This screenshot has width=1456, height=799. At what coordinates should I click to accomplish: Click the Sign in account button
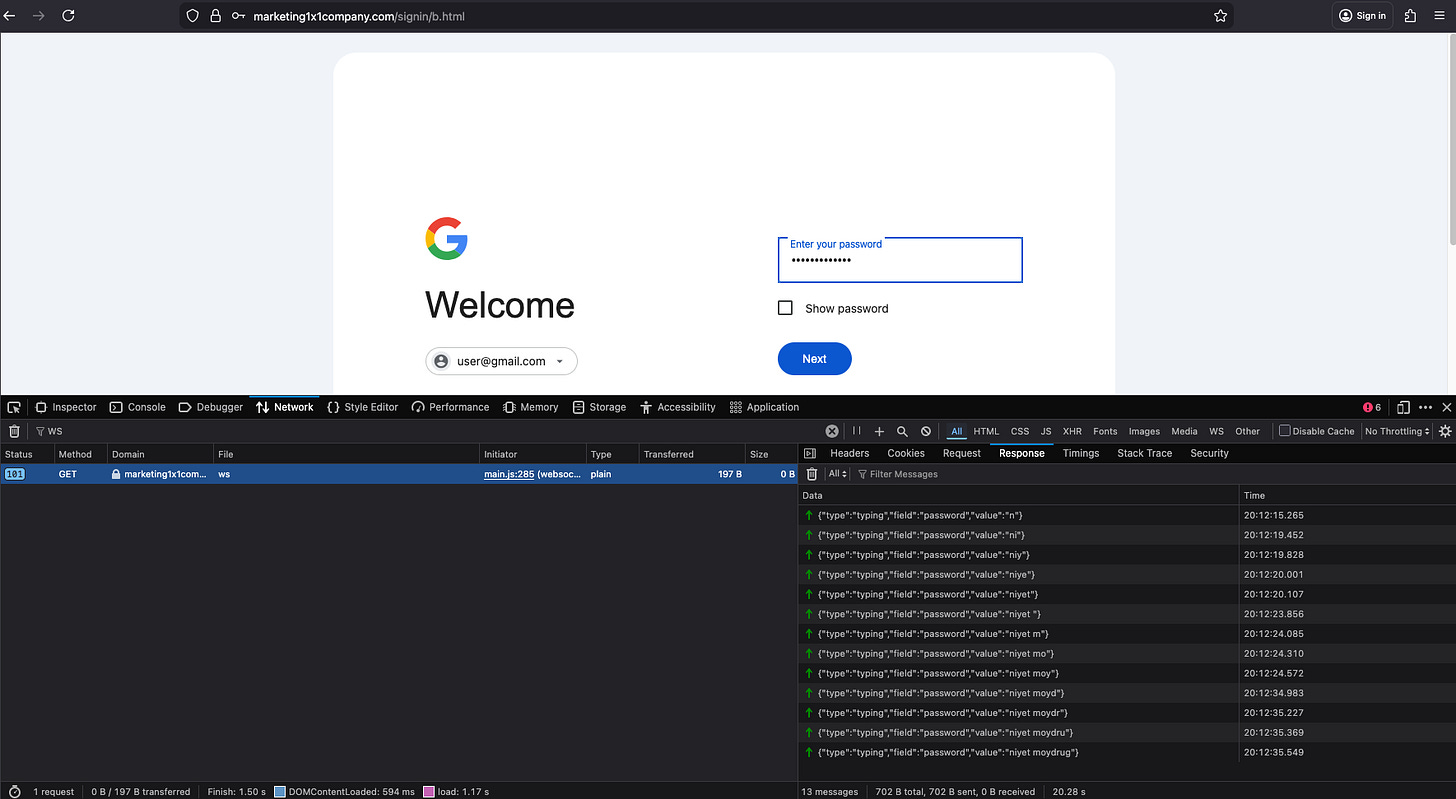[1362, 16]
